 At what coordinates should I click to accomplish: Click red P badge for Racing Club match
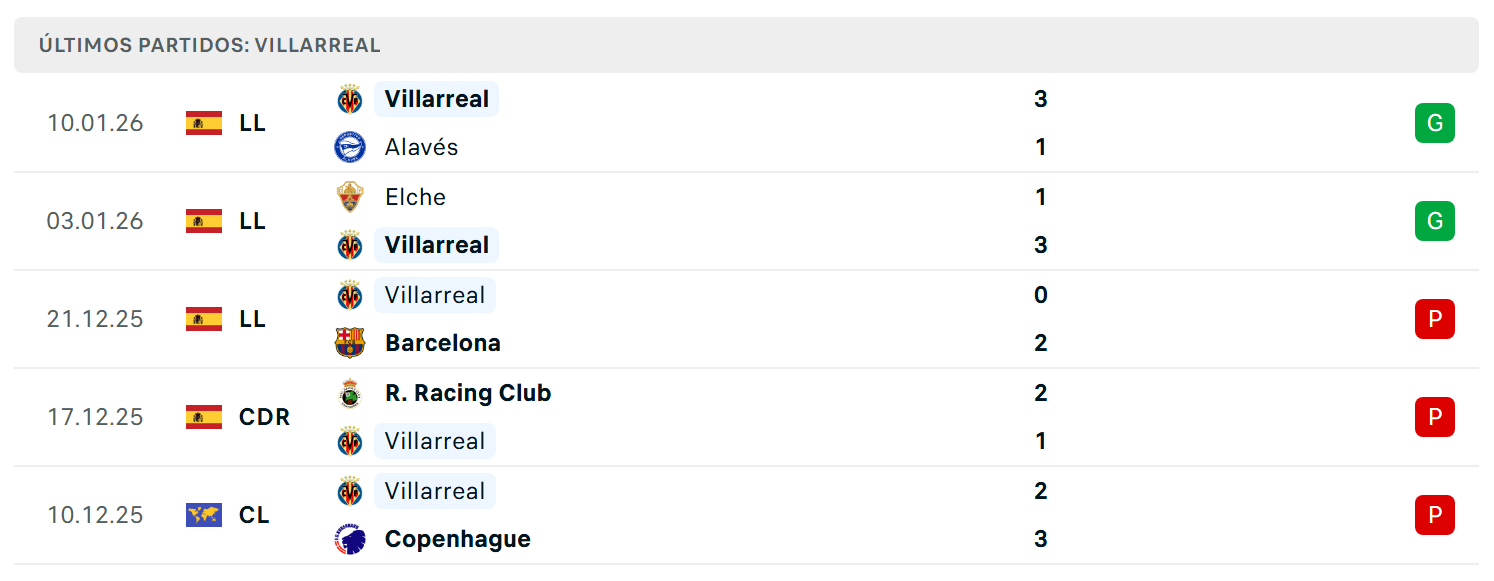click(x=1434, y=417)
